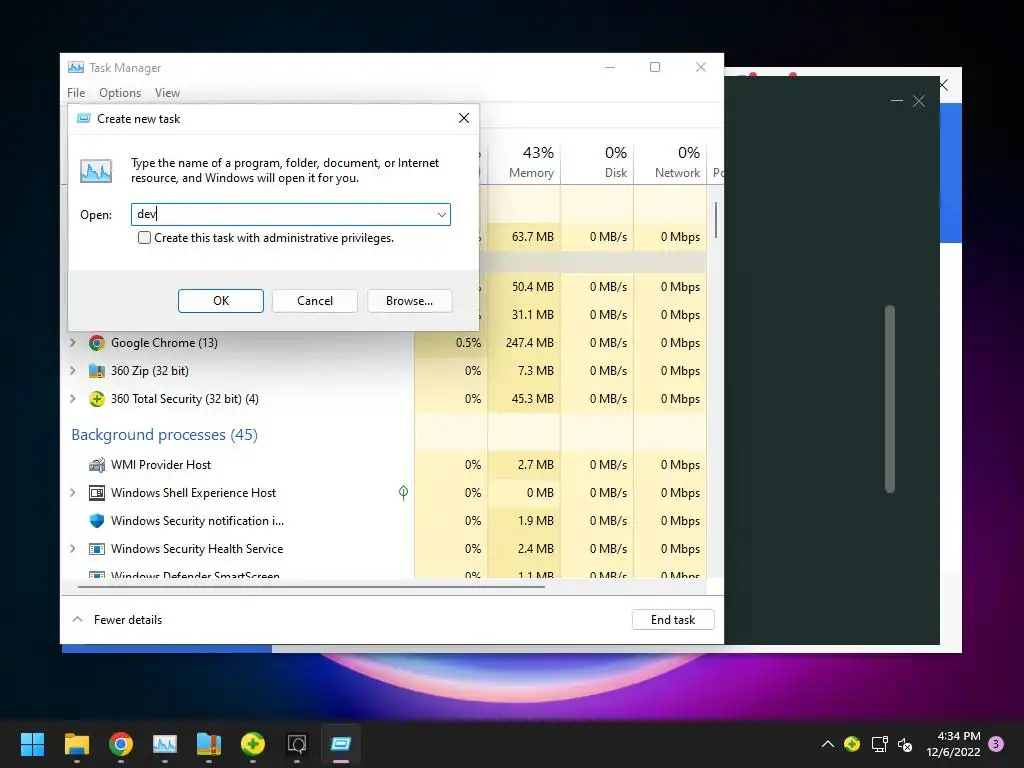Open the dropdown arrow in Open field
Screen dimensions: 1024x768
coord(442,214)
